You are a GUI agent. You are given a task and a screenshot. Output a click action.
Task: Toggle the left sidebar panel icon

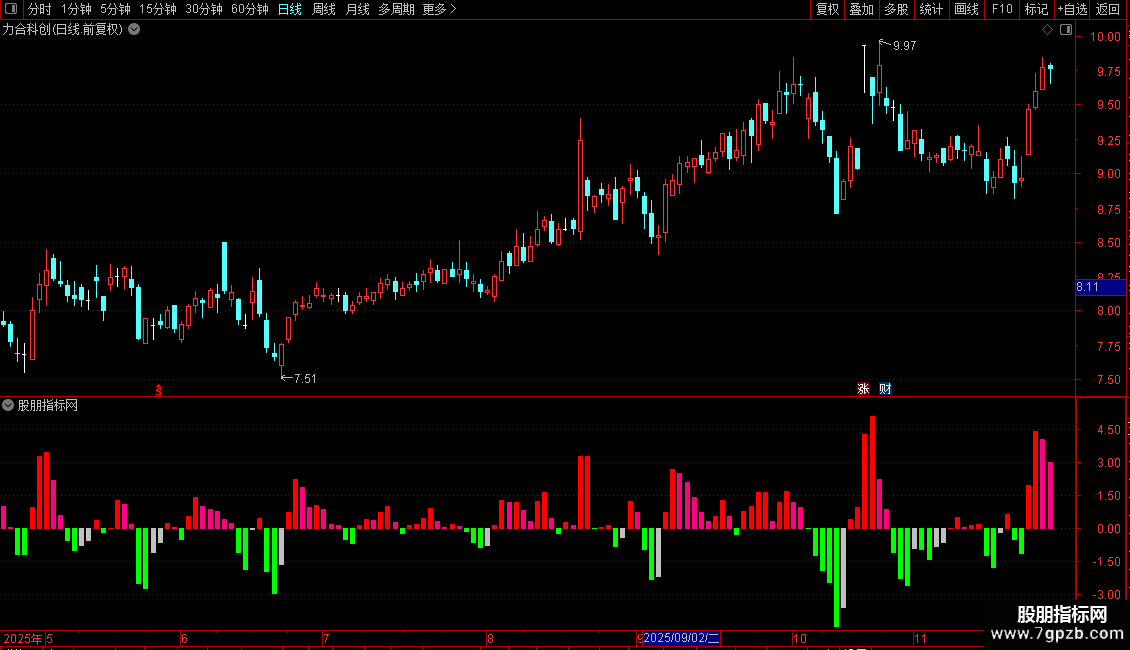(11, 9)
